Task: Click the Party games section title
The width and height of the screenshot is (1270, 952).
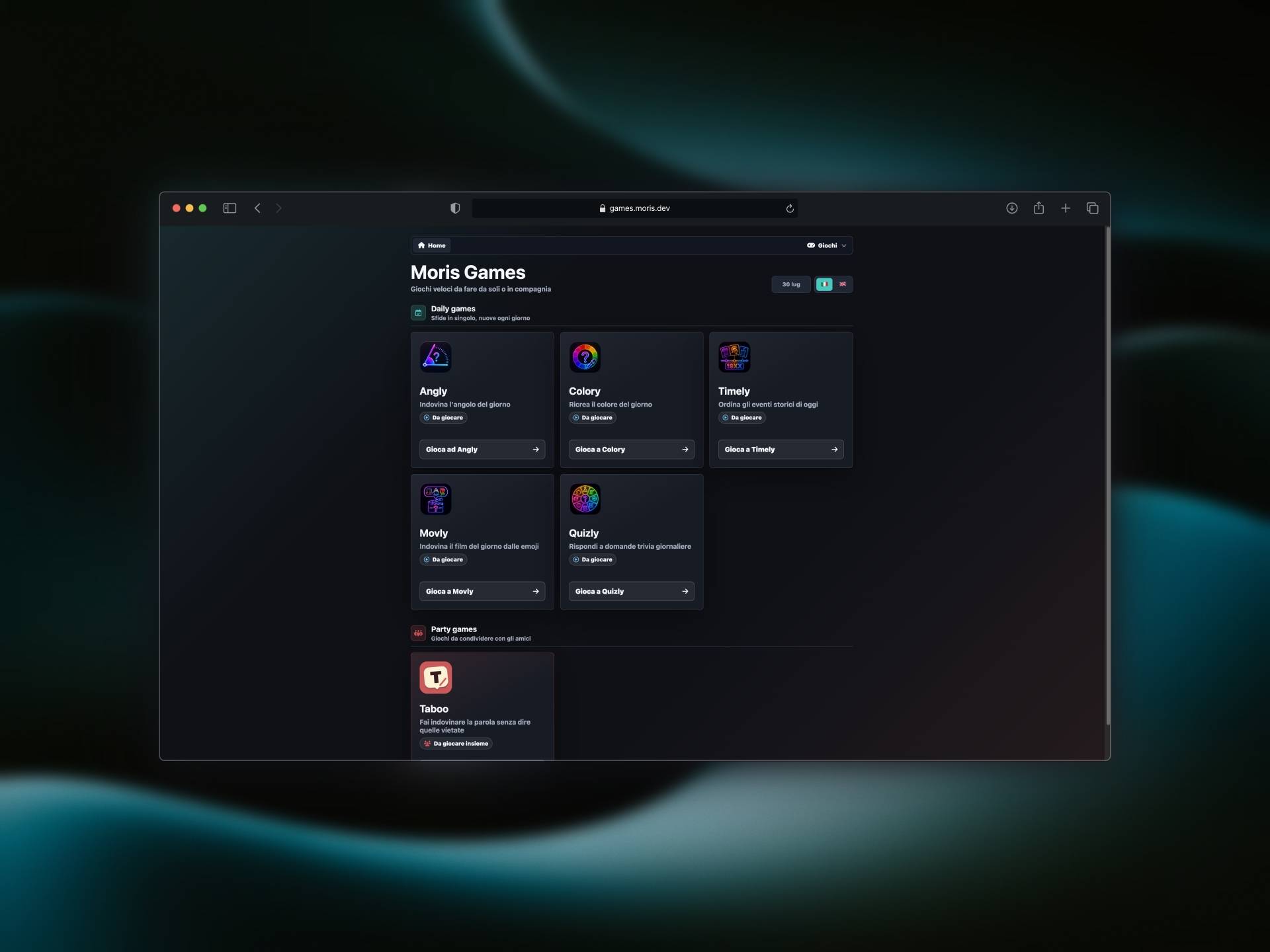Action: pyautogui.click(x=454, y=629)
